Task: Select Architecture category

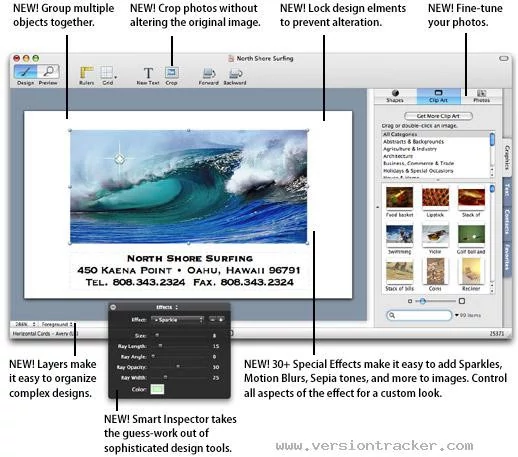Action: coord(435,156)
